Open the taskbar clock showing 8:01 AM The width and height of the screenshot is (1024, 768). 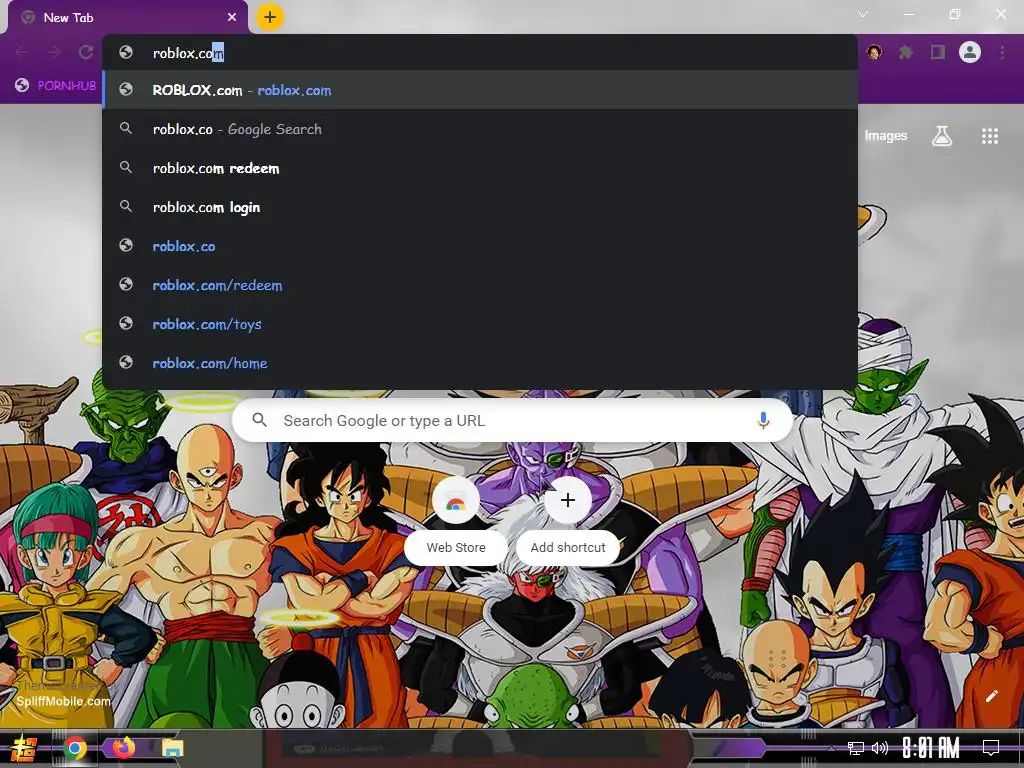pyautogui.click(x=931, y=748)
